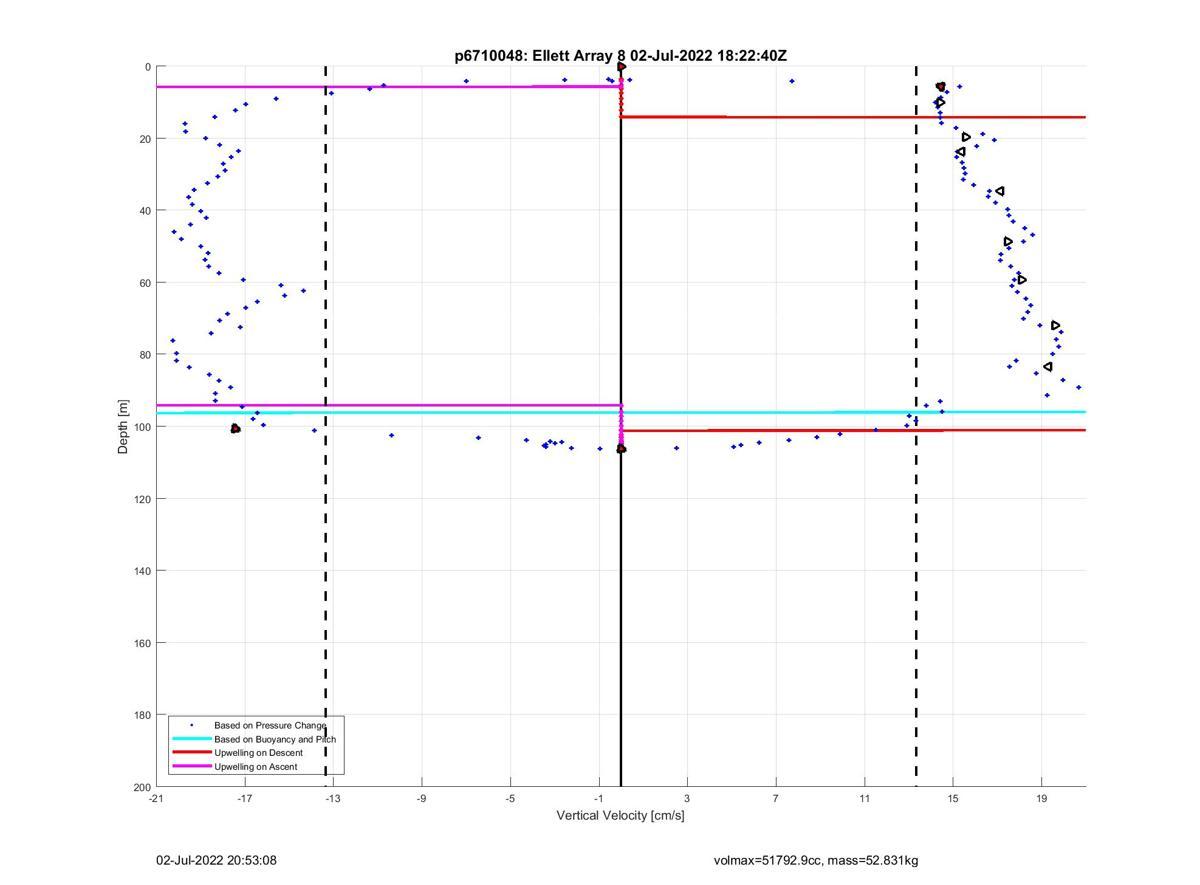The image size is (1200, 885).
Task: Click x-axis tick label '-5'
Action: point(510,798)
